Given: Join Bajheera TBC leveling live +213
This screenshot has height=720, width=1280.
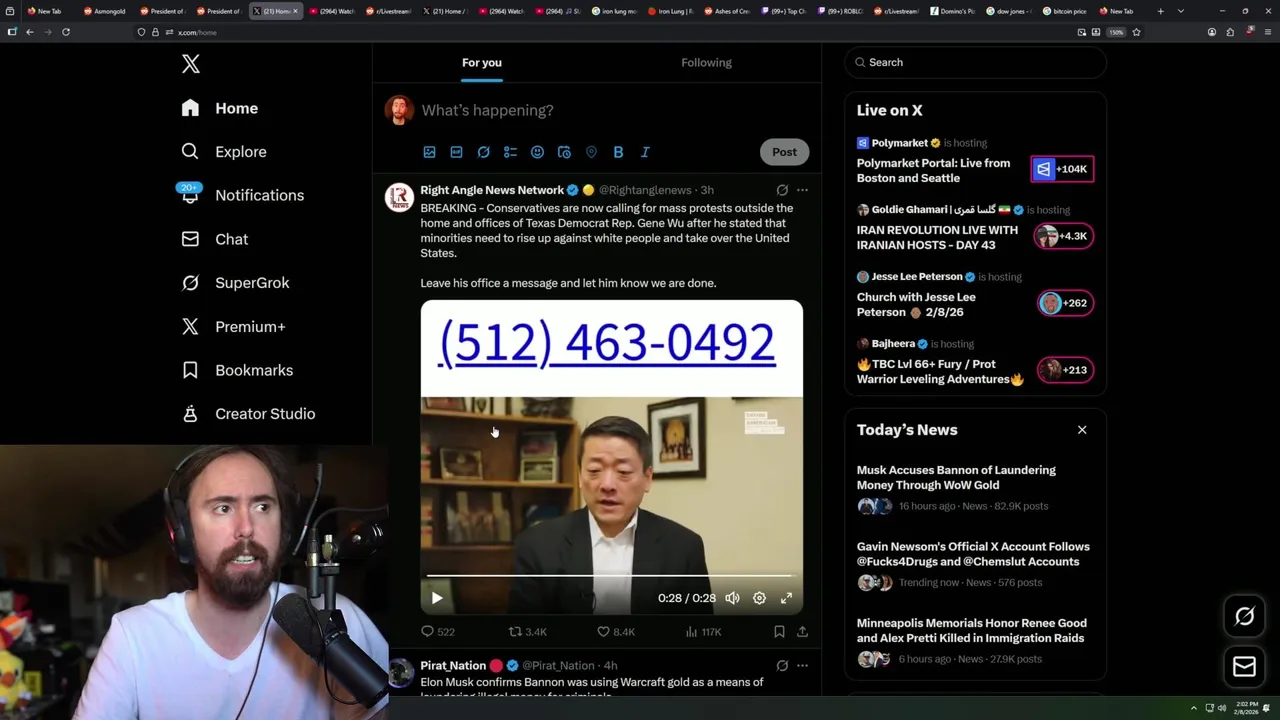Looking at the screenshot, I should click(1065, 370).
